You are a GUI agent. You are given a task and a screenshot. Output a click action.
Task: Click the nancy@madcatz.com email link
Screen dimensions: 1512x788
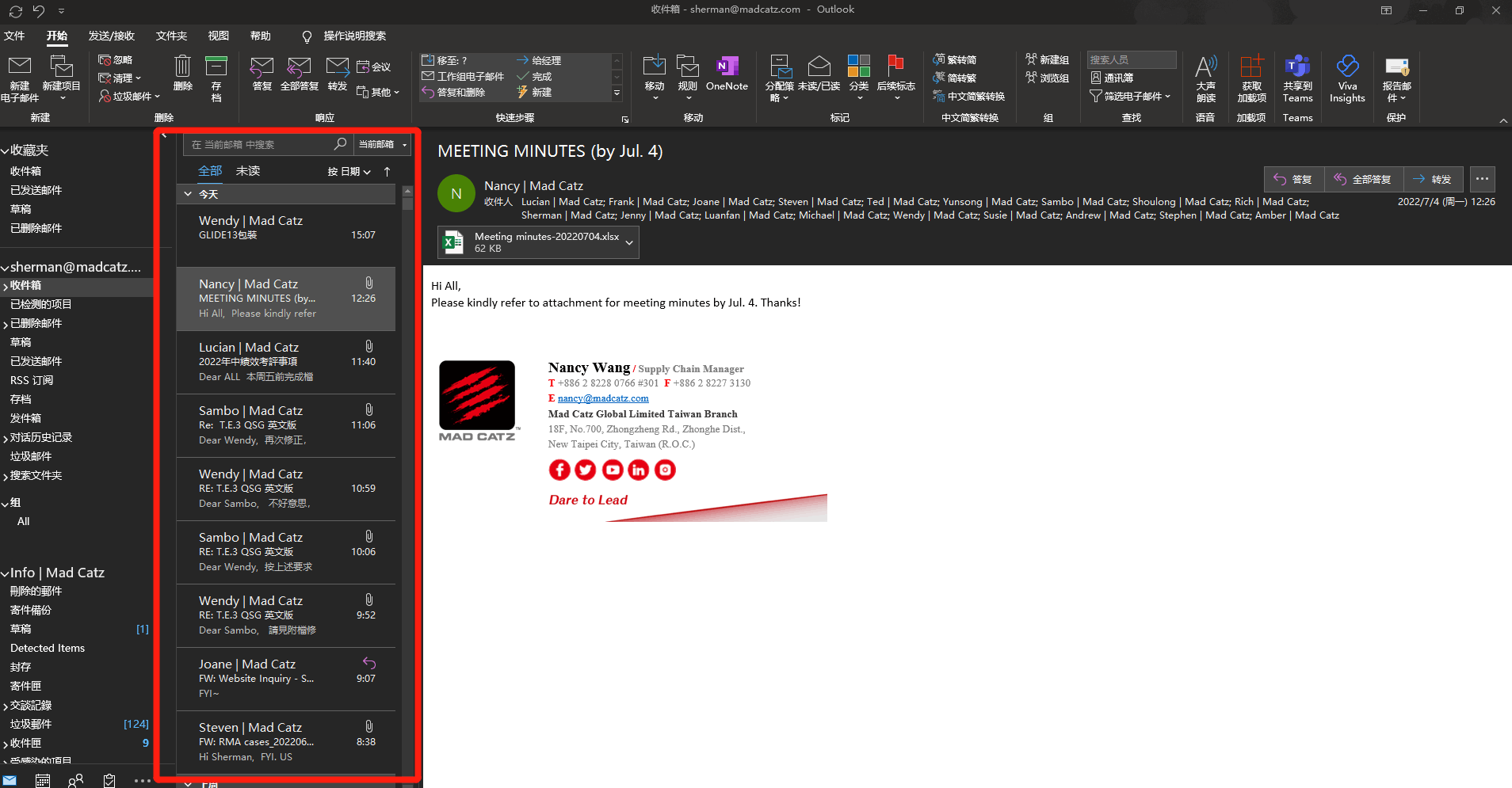pyautogui.click(x=603, y=398)
